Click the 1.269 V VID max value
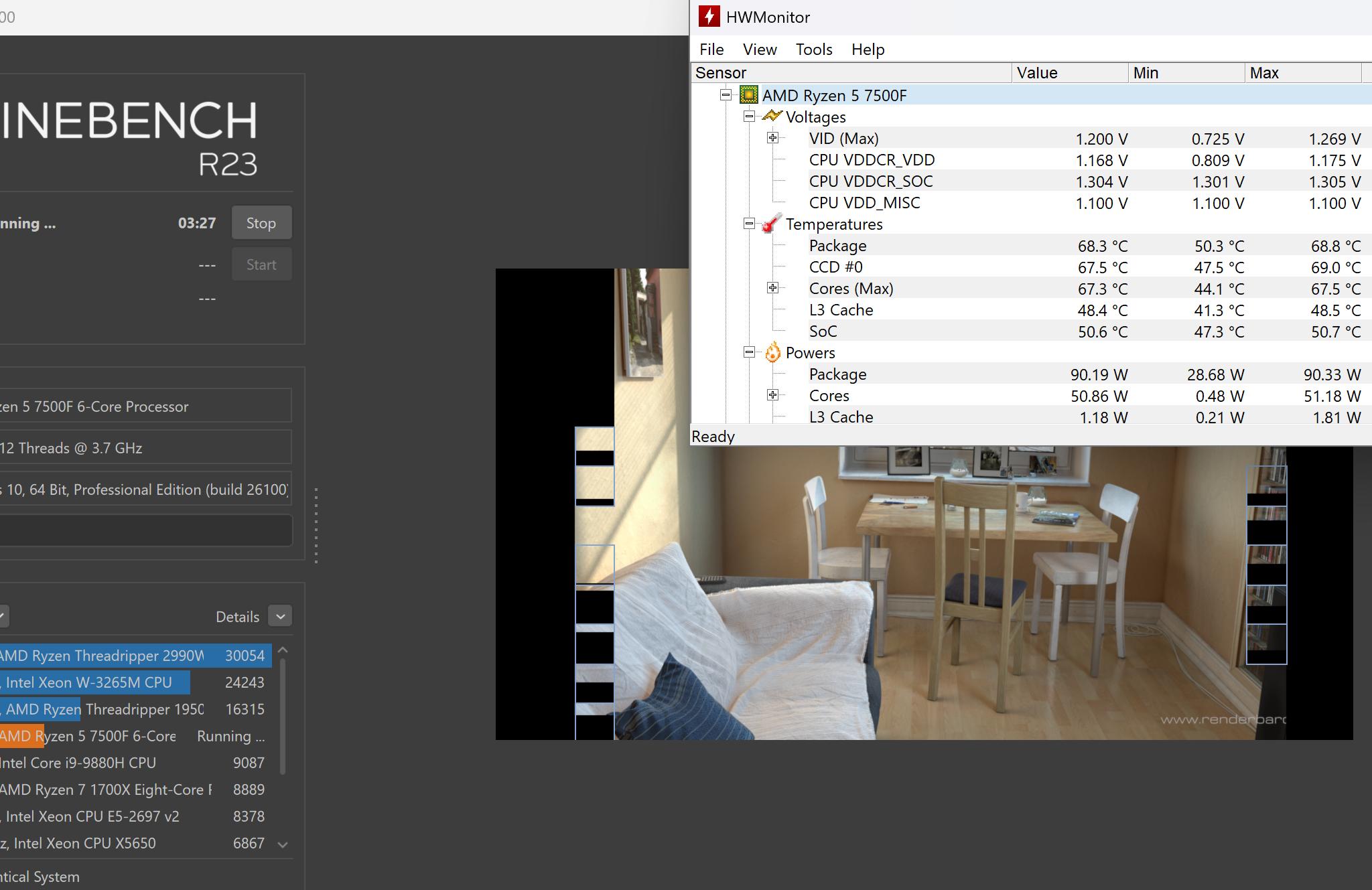1372x890 pixels. (1334, 139)
